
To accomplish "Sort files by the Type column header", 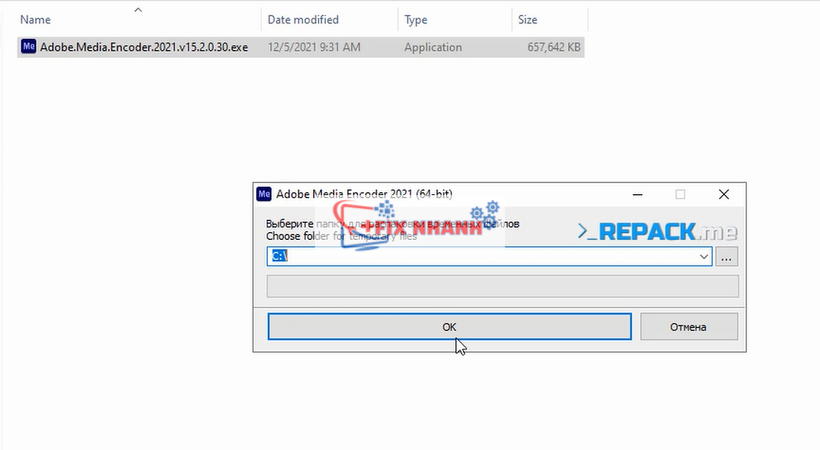I will pyautogui.click(x=416, y=19).
